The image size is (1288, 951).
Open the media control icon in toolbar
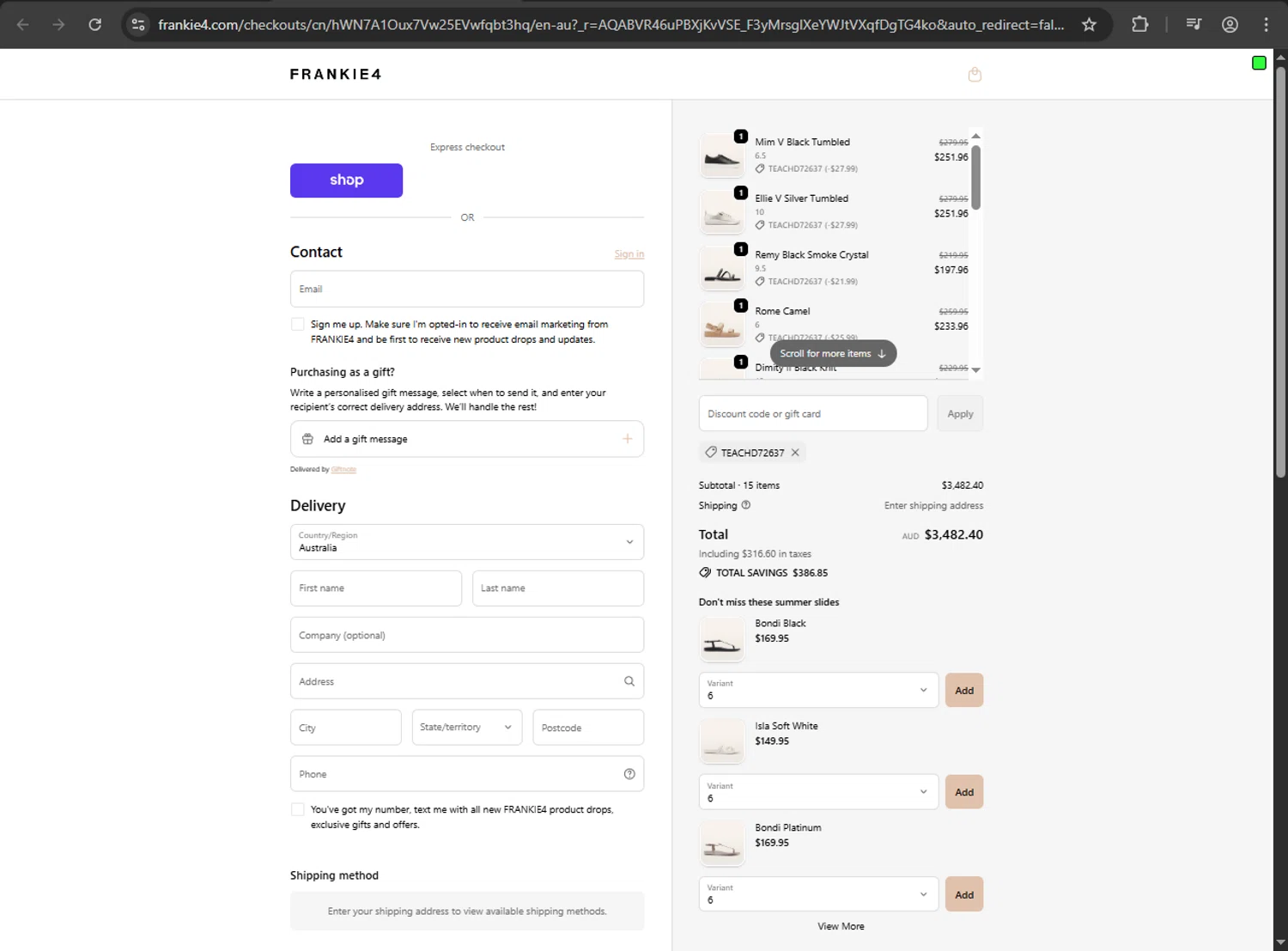[x=1194, y=25]
